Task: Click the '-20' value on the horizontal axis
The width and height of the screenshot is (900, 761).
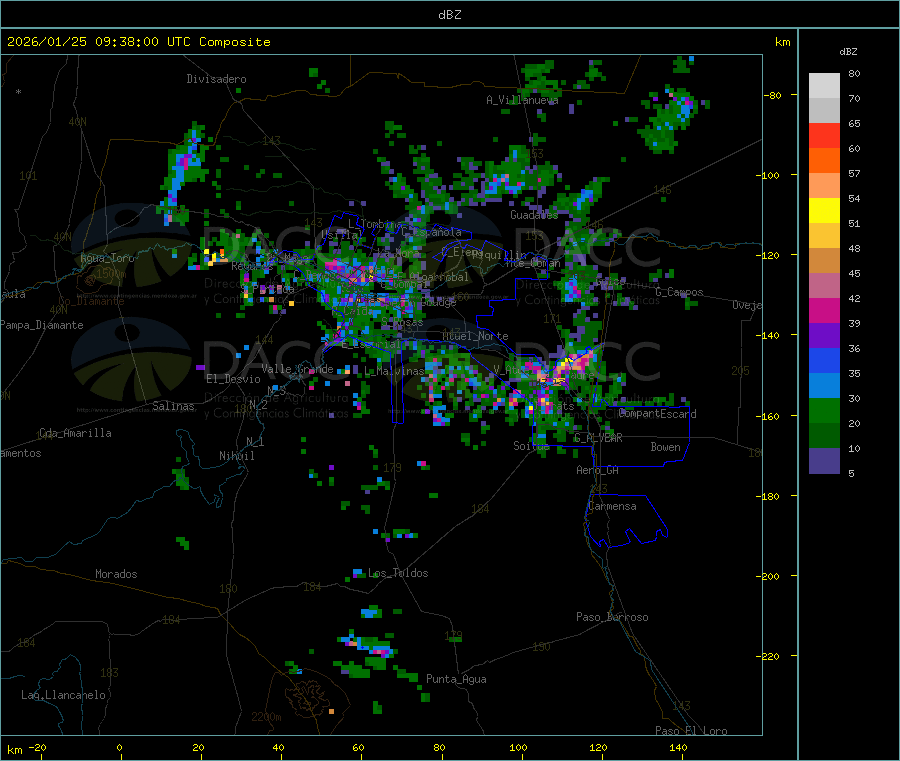Action: coord(37,747)
